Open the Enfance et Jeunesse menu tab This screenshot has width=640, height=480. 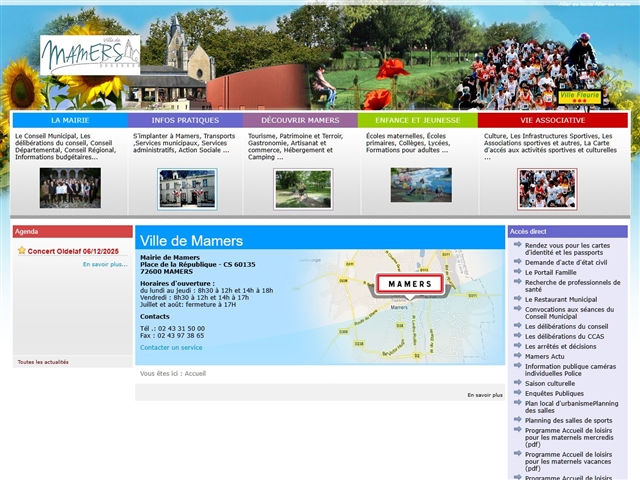pyautogui.click(x=418, y=120)
